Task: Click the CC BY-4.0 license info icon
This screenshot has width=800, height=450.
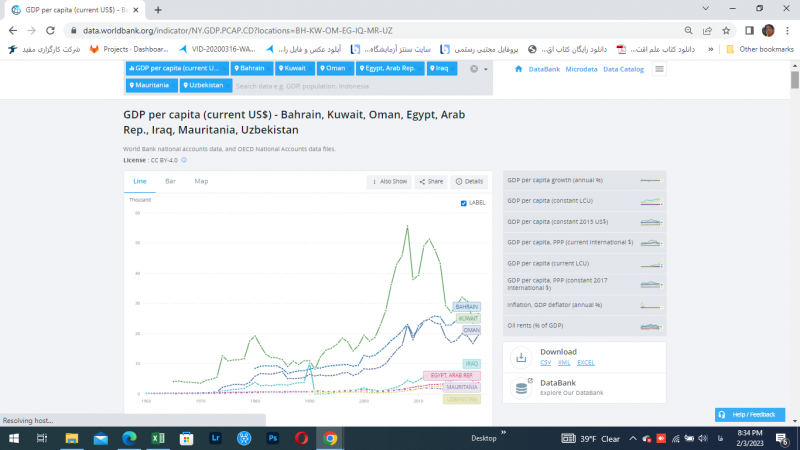Action: pyautogui.click(x=184, y=160)
